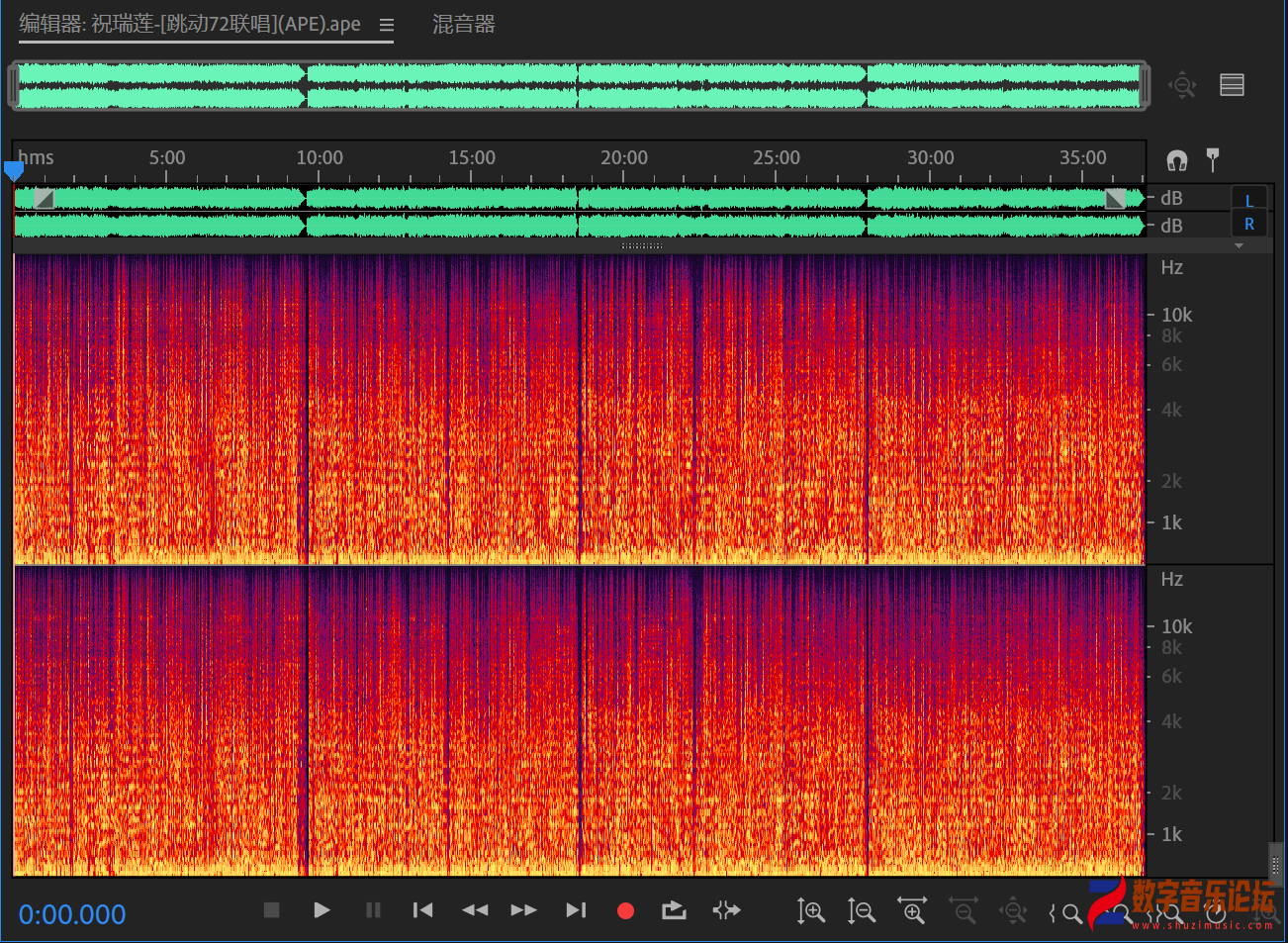Click the rewind button
Screen dimensions: 1288x943
(x=475, y=910)
